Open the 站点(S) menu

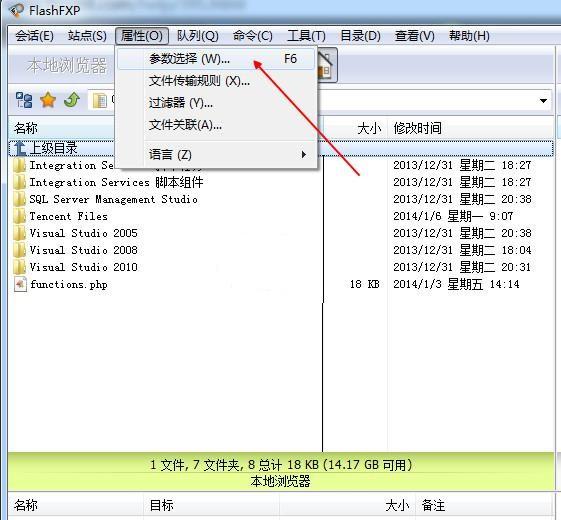point(87,36)
